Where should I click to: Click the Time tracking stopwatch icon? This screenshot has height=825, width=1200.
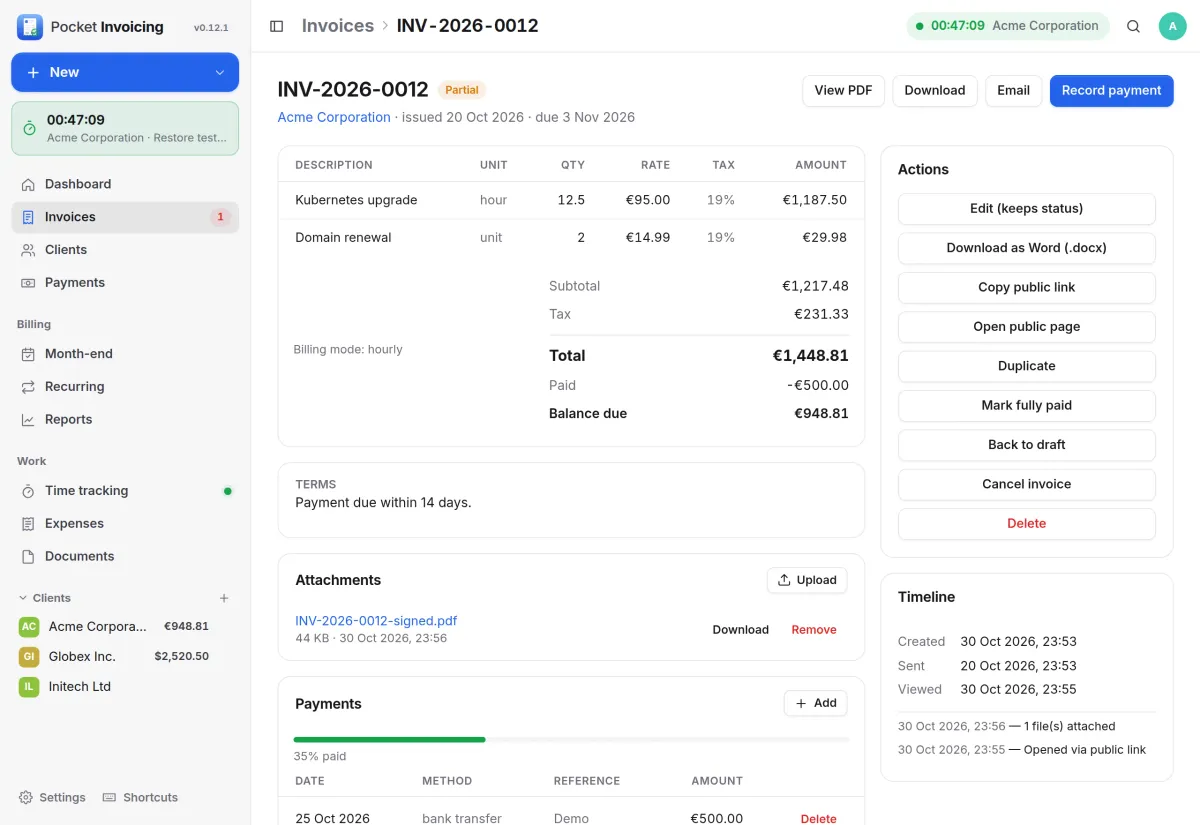coord(29,491)
